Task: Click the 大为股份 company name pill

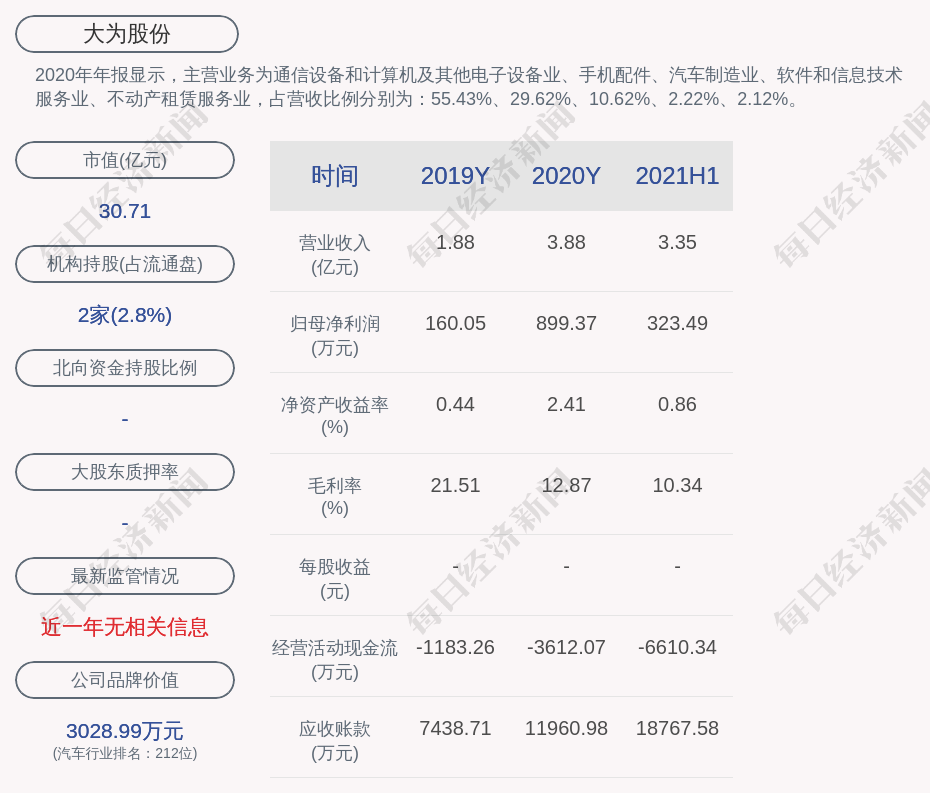Action: click(x=127, y=34)
